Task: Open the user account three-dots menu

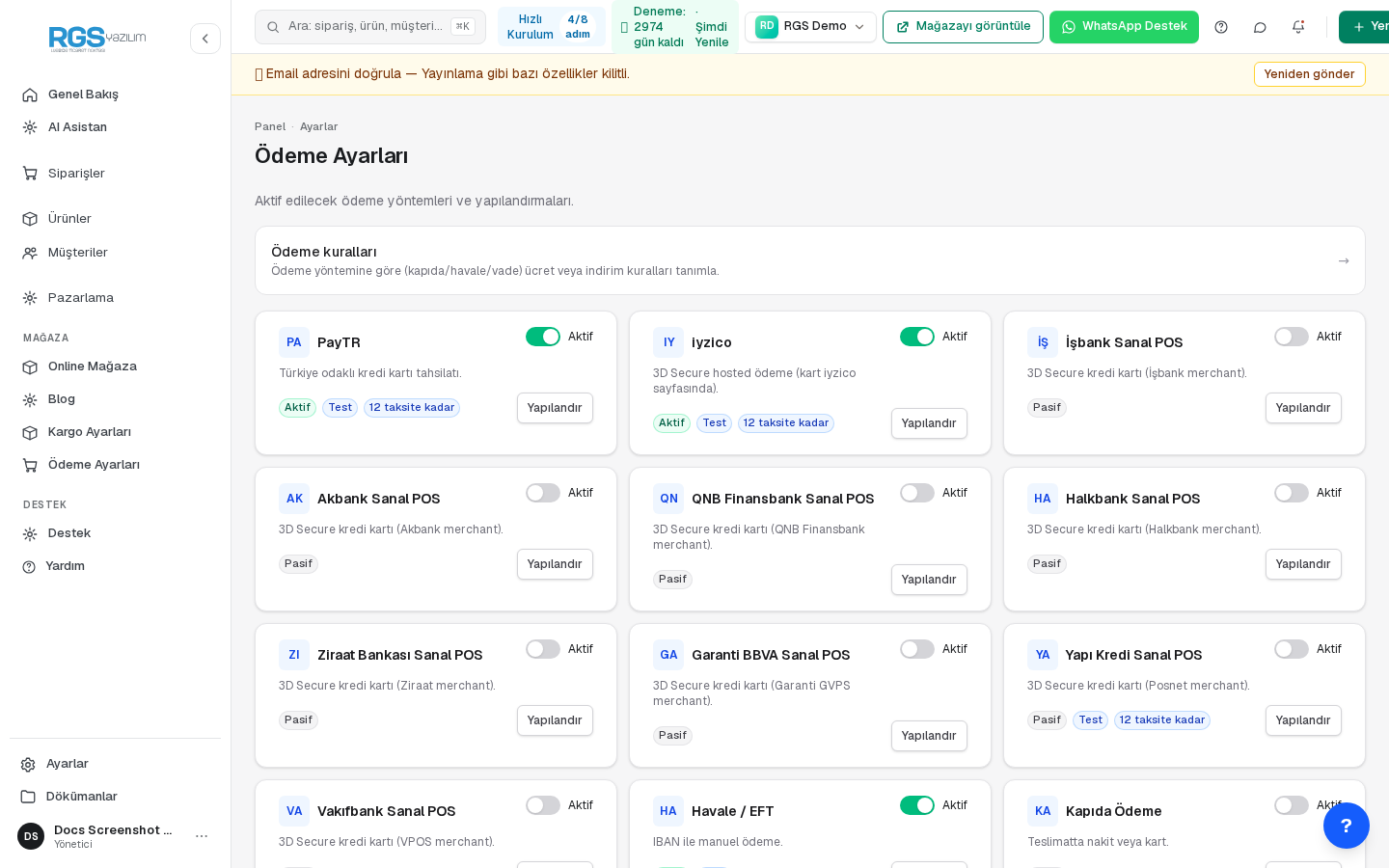Action: [x=202, y=836]
